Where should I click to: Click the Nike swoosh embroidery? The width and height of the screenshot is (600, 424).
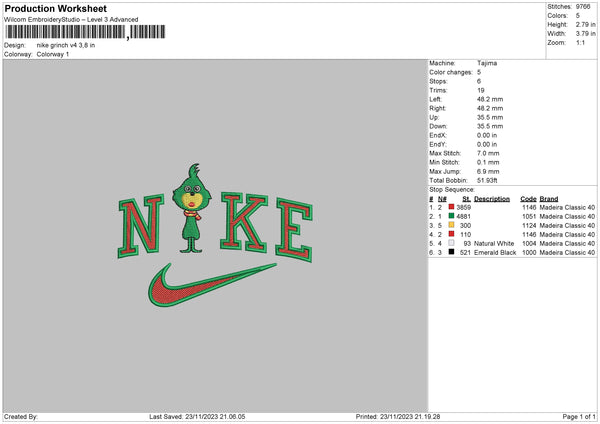point(212,285)
